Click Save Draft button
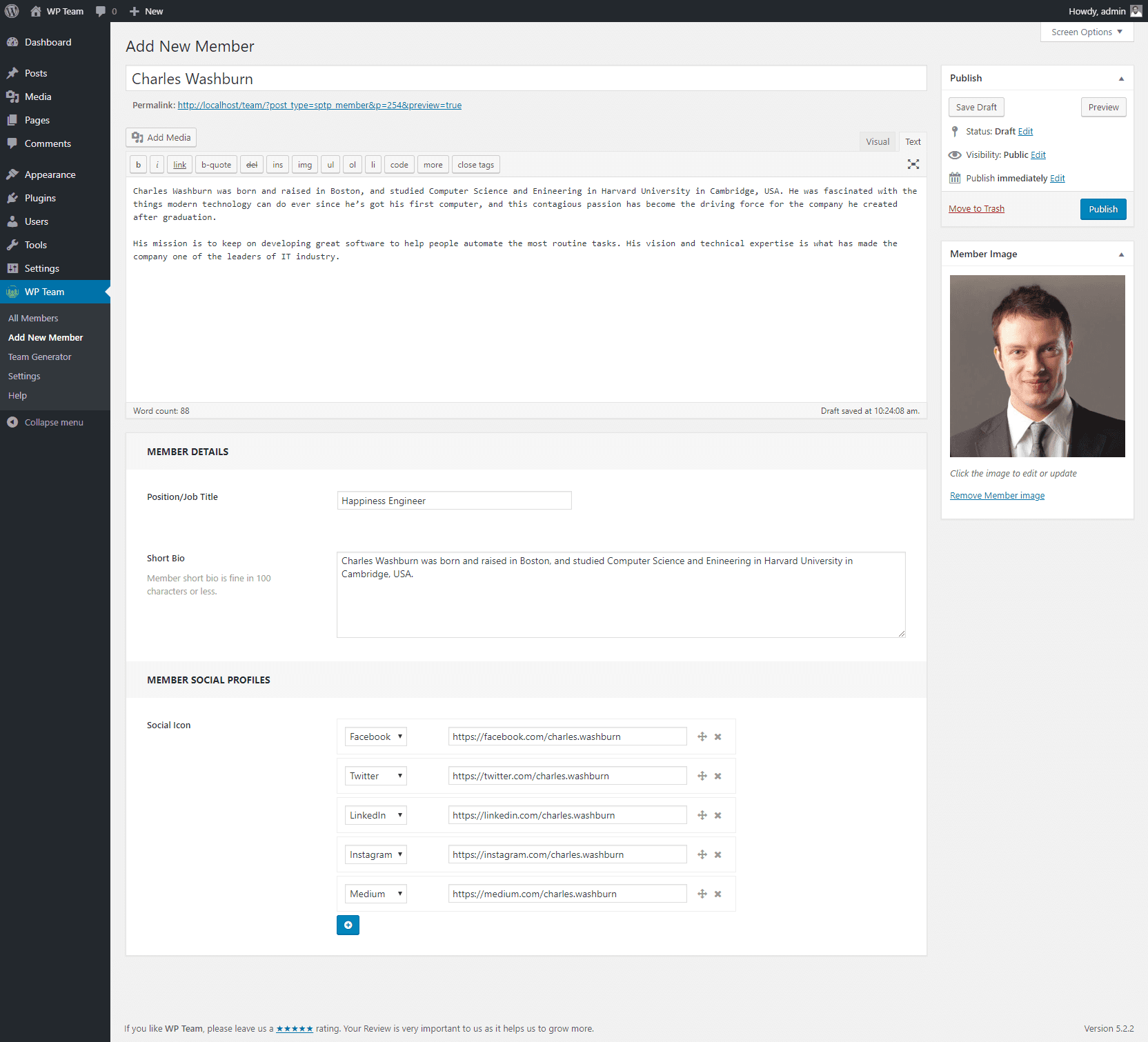 pyautogui.click(x=976, y=107)
